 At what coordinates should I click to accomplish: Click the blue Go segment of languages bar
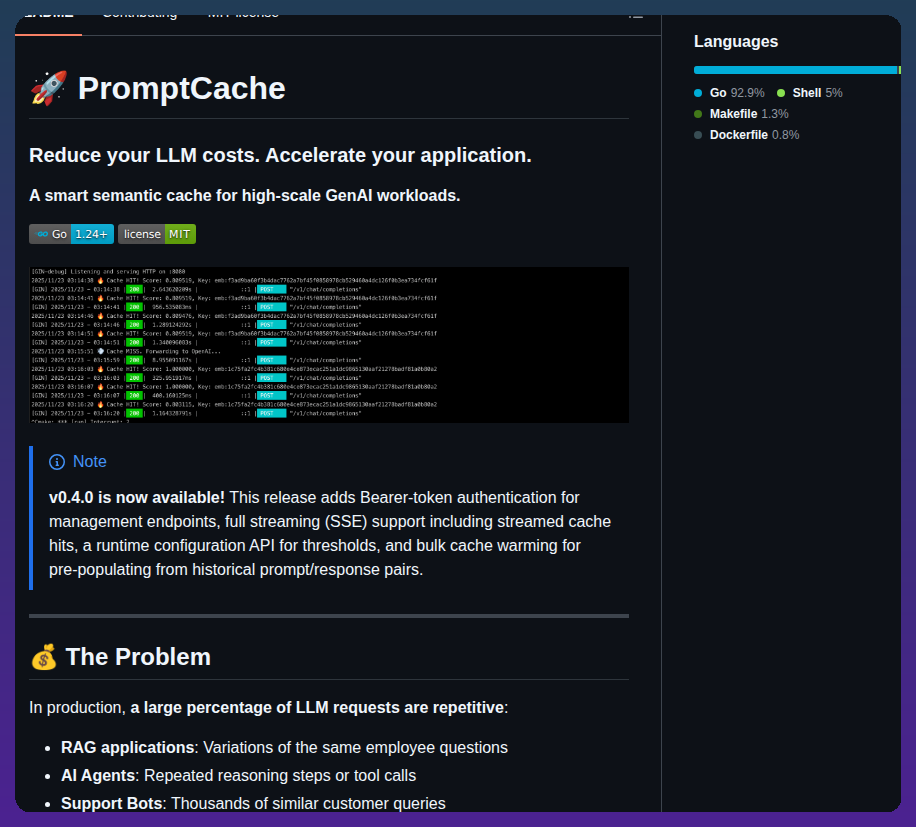(795, 70)
